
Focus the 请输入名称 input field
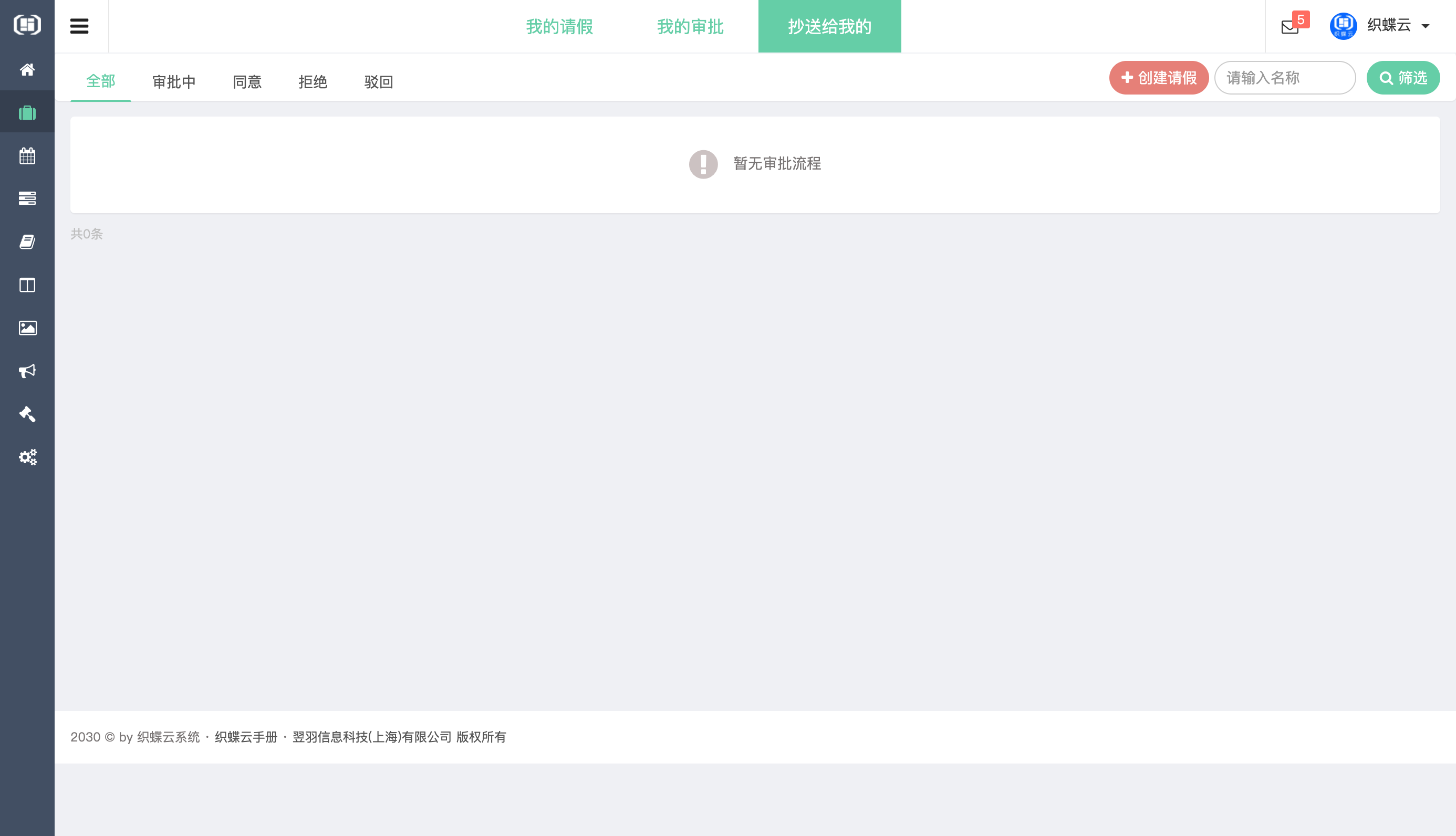pyautogui.click(x=1284, y=78)
